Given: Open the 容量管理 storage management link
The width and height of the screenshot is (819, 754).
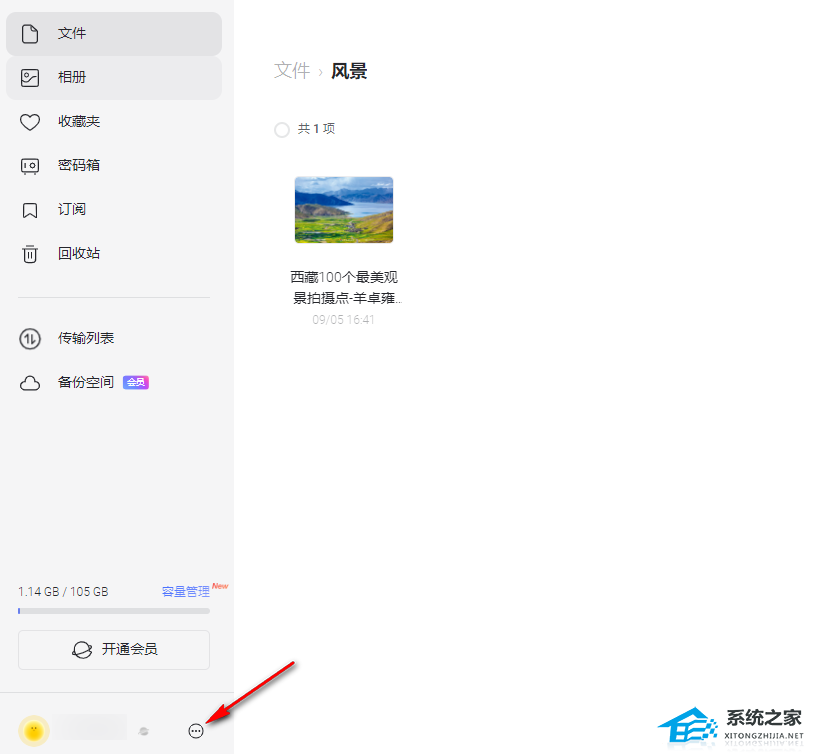Looking at the screenshot, I should pyautogui.click(x=185, y=591).
